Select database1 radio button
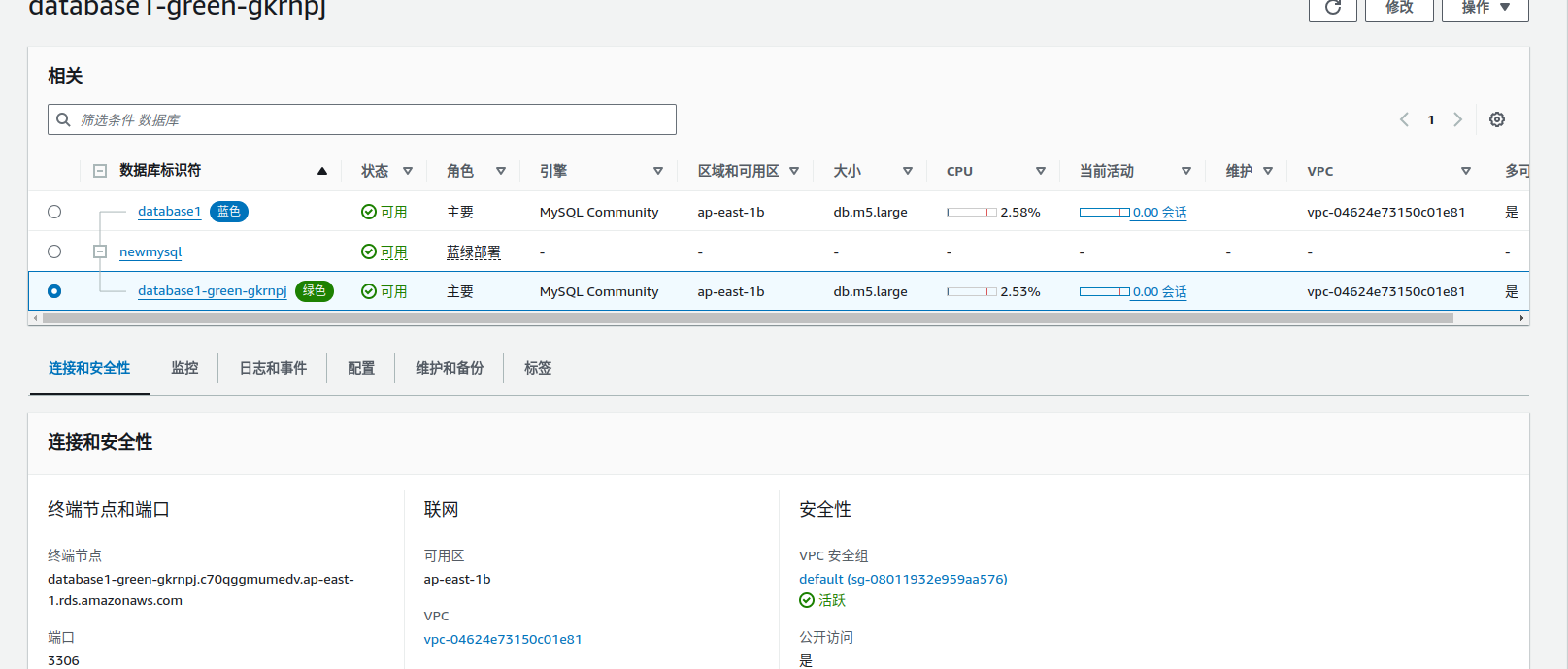 [54, 212]
